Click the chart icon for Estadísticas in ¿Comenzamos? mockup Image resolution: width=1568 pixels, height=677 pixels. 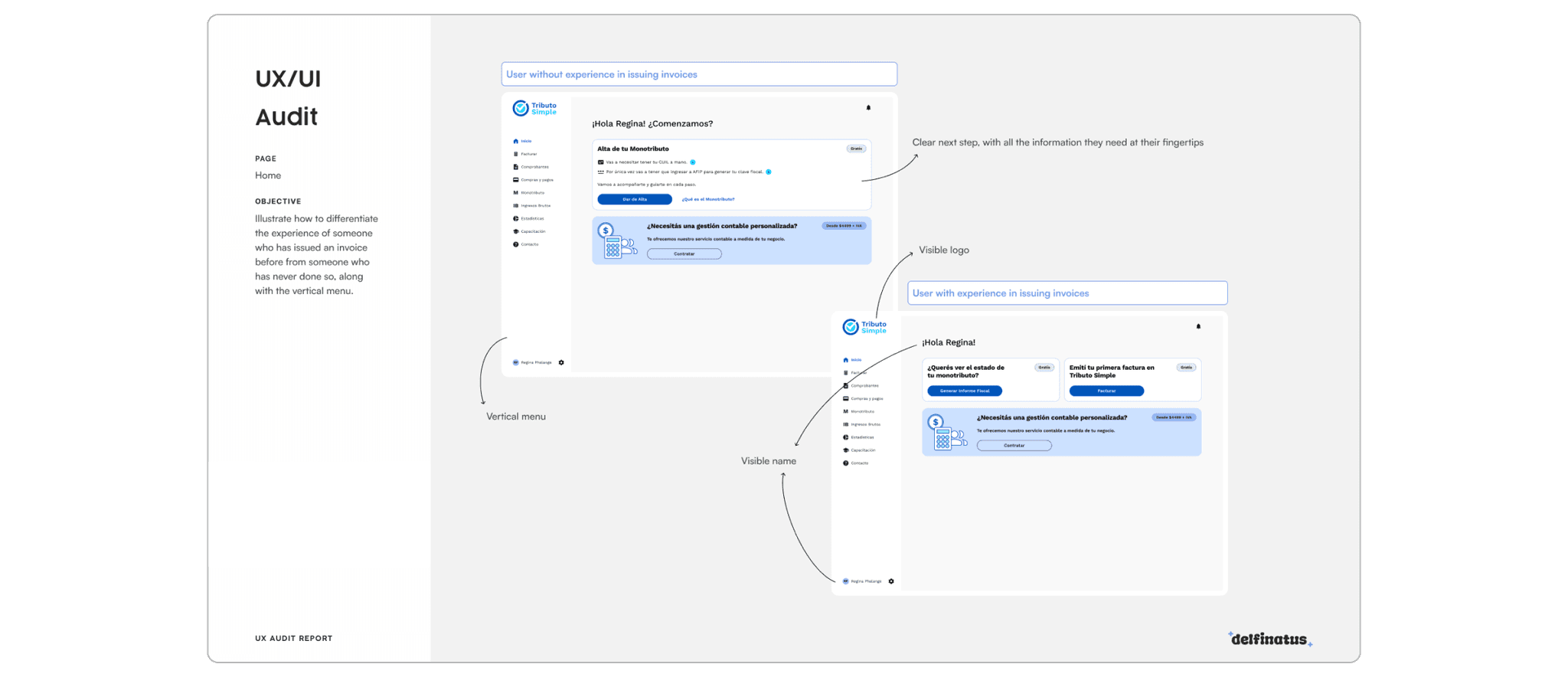(515, 218)
